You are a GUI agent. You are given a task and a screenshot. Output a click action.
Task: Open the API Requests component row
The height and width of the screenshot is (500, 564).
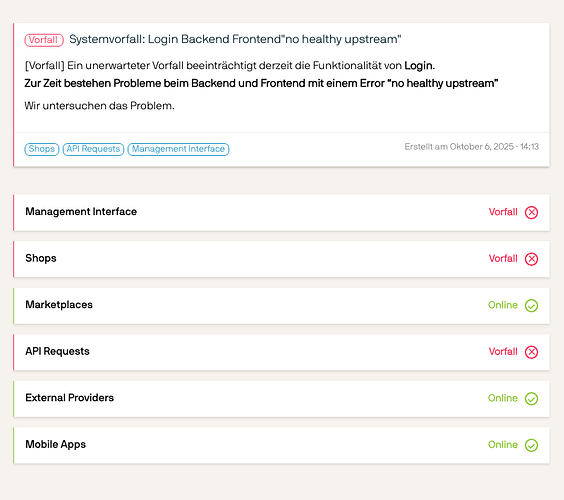pyautogui.click(x=281, y=352)
